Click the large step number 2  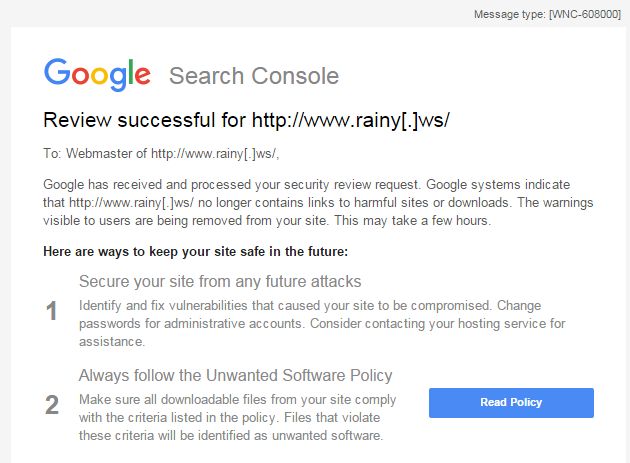pos(52,405)
